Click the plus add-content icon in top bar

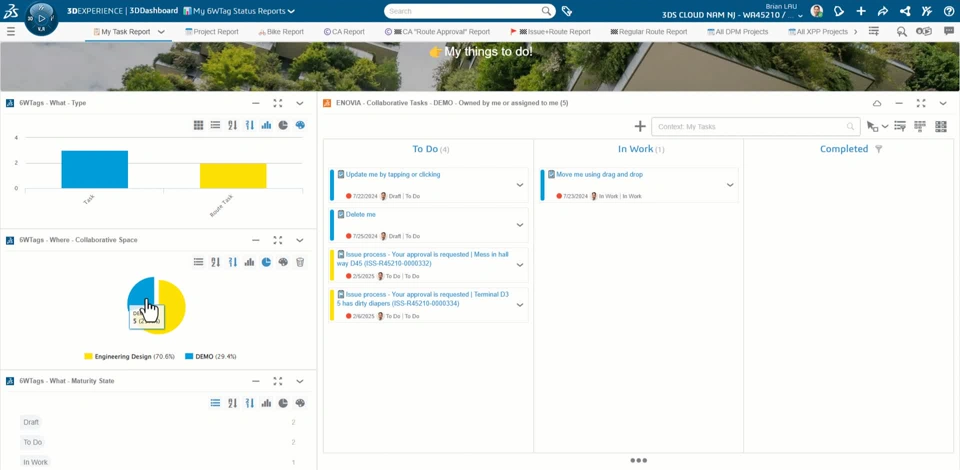(861, 11)
